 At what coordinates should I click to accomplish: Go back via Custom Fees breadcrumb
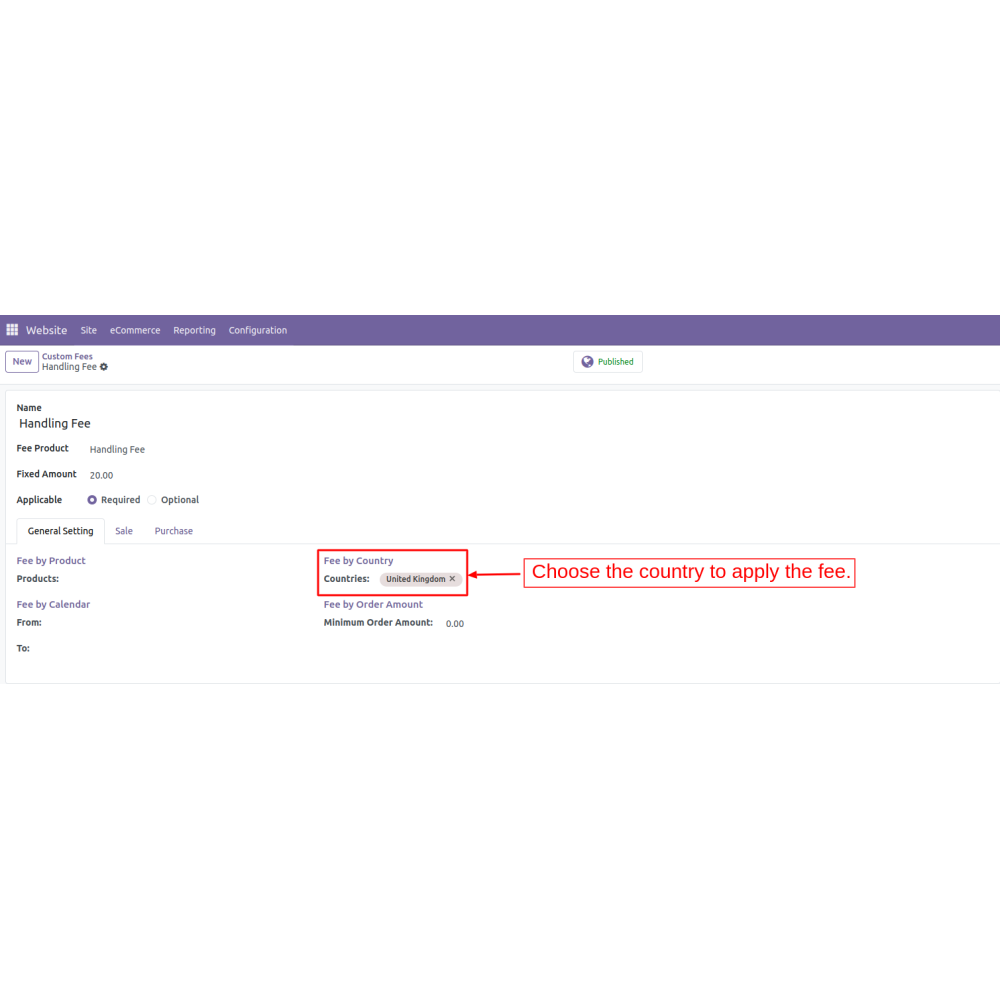(x=67, y=356)
